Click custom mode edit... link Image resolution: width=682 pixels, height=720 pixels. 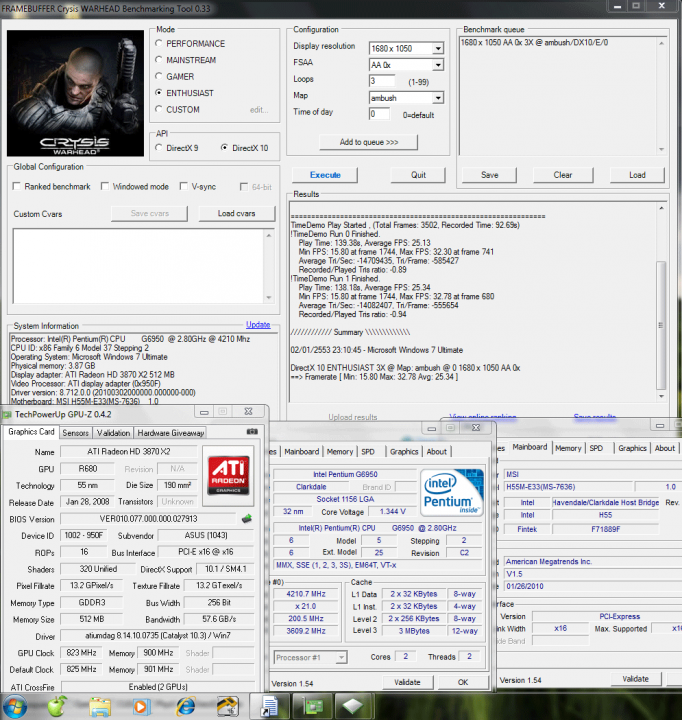point(259,109)
